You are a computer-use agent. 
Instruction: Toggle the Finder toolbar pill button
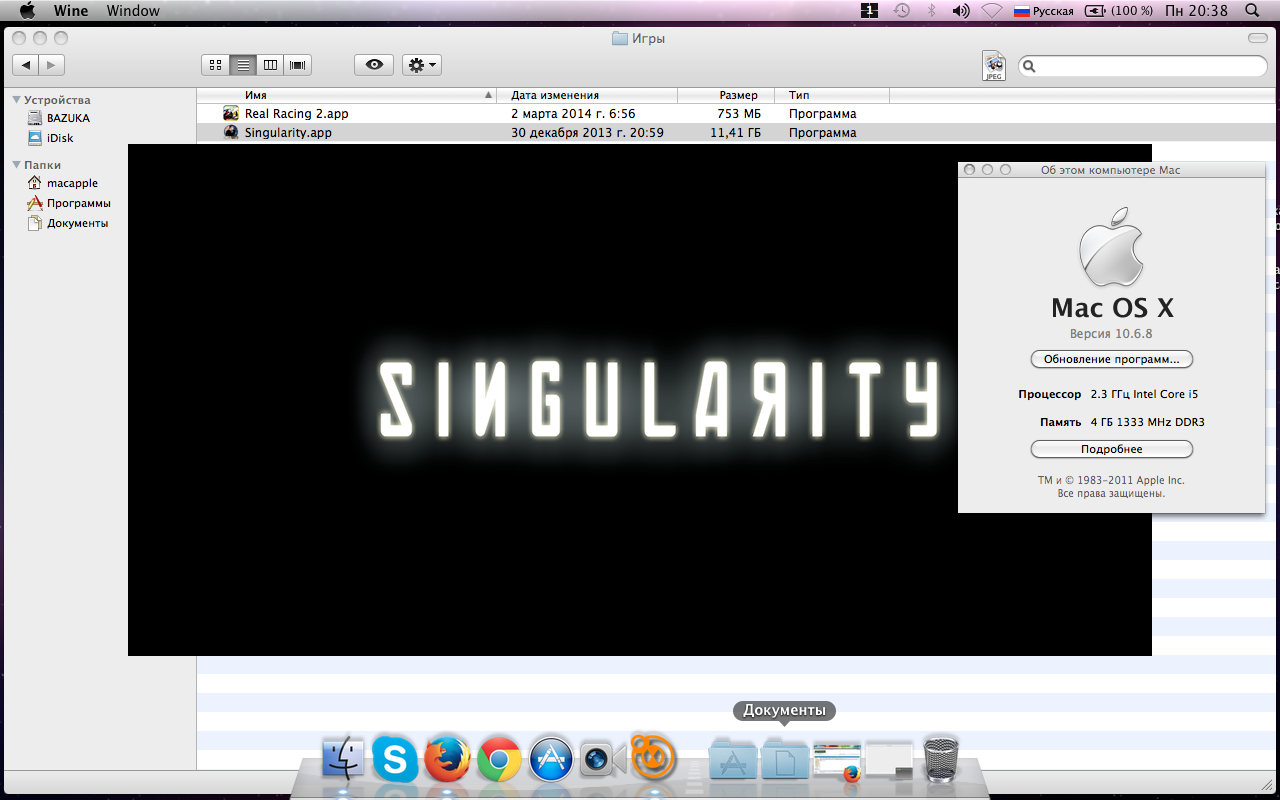tap(1257, 38)
